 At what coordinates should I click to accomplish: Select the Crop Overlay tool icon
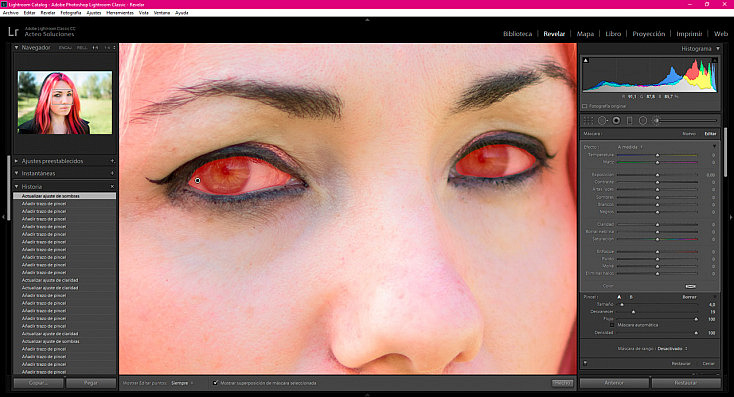click(x=589, y=121)
